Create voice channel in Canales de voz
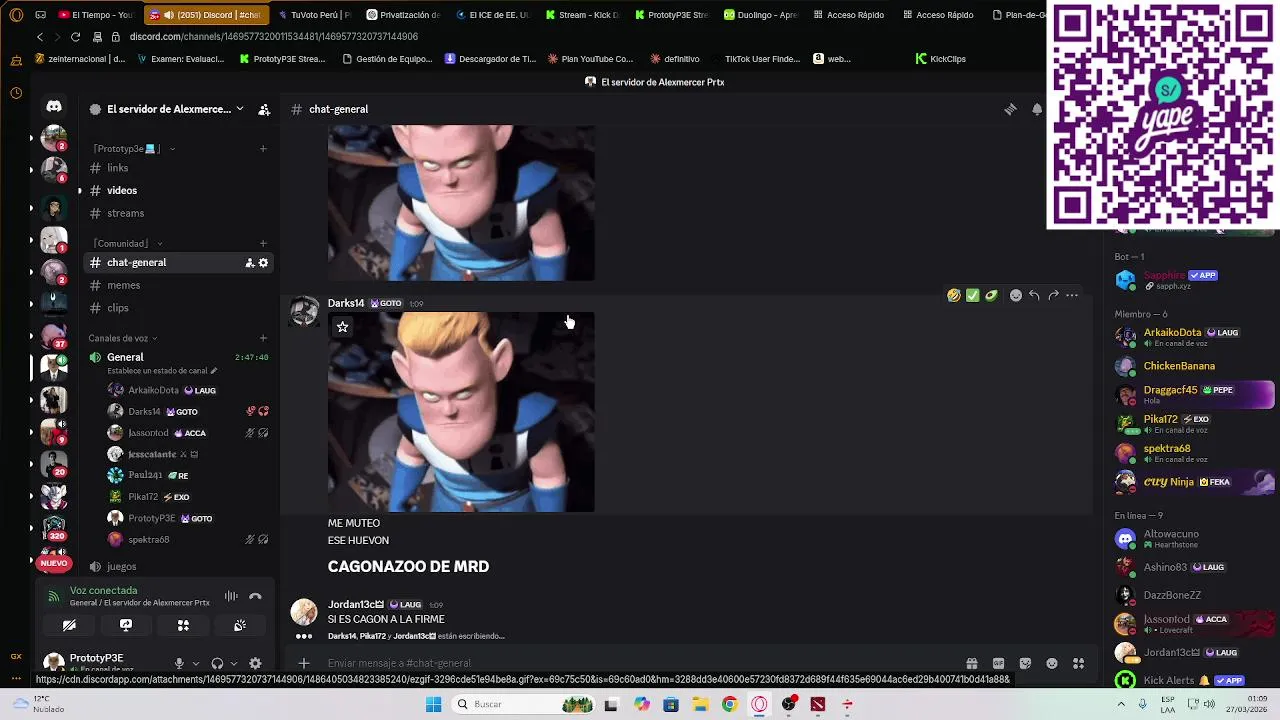 pos(263,338)
